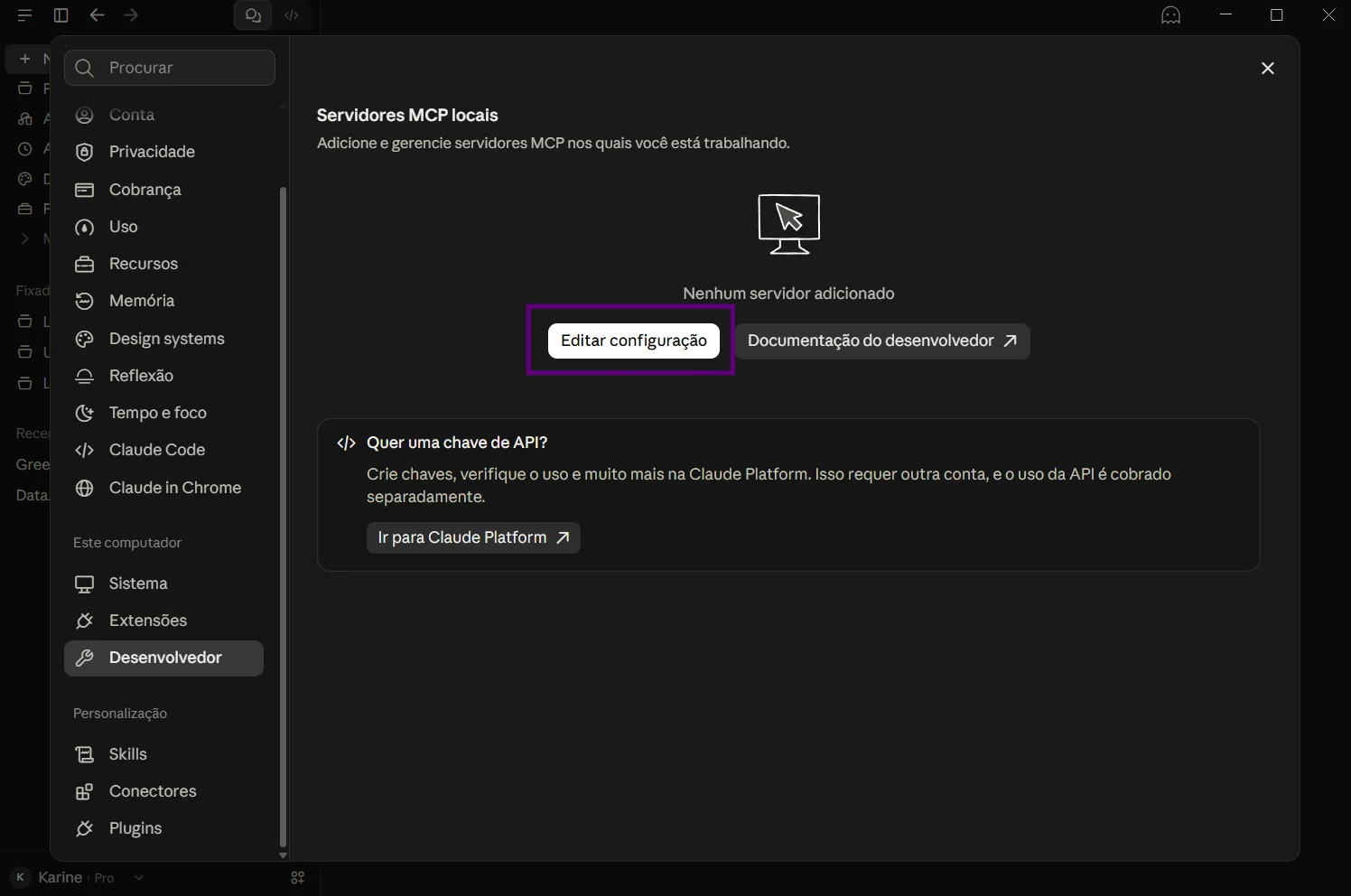Click the Design systems palette icon

tap(84, 339)
